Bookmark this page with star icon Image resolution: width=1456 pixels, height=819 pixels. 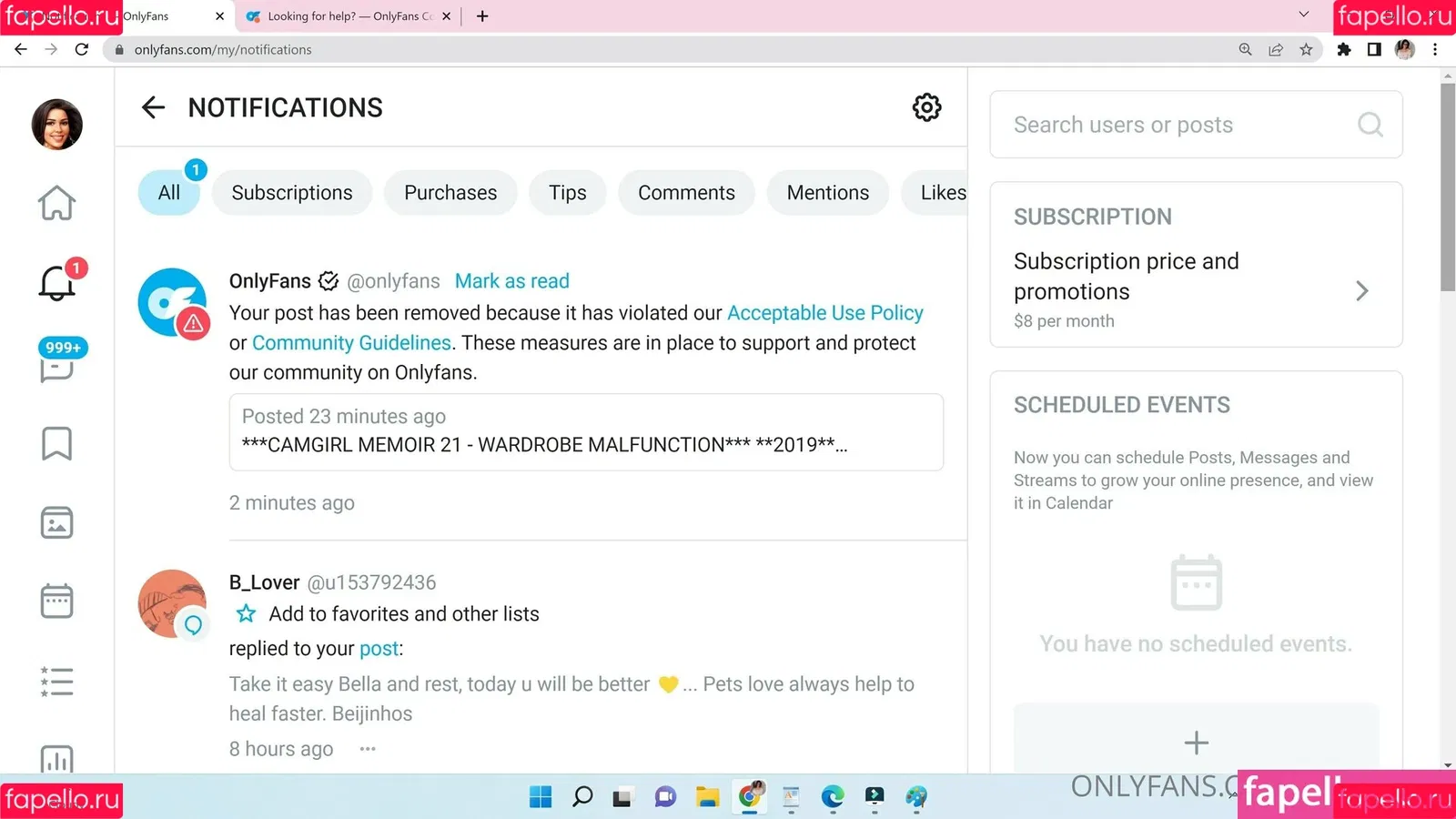coord(1306,49)
